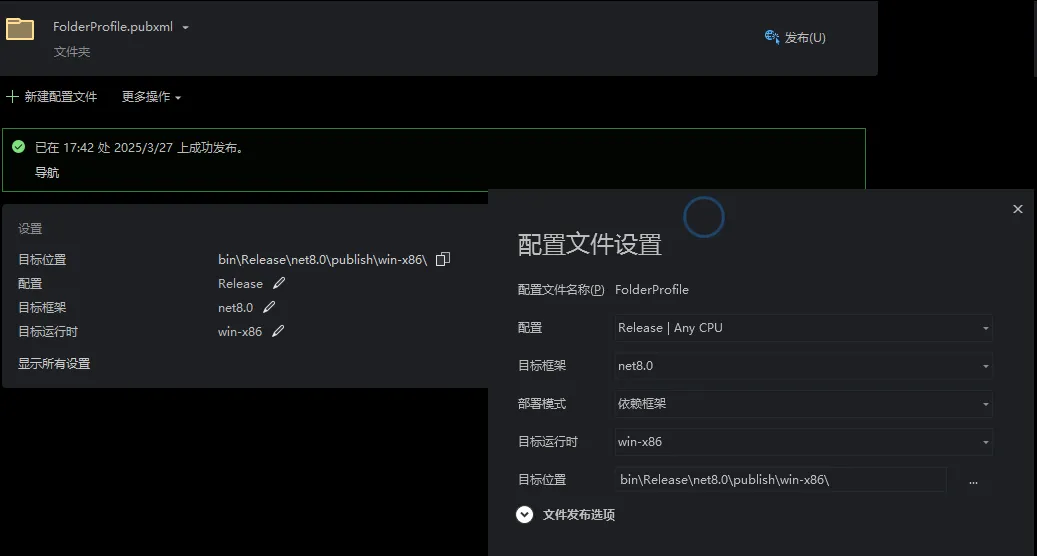Screen dimensions: 1037x556
Task: Open the 导航 navigate link
Action: click(x=47, y=173)
